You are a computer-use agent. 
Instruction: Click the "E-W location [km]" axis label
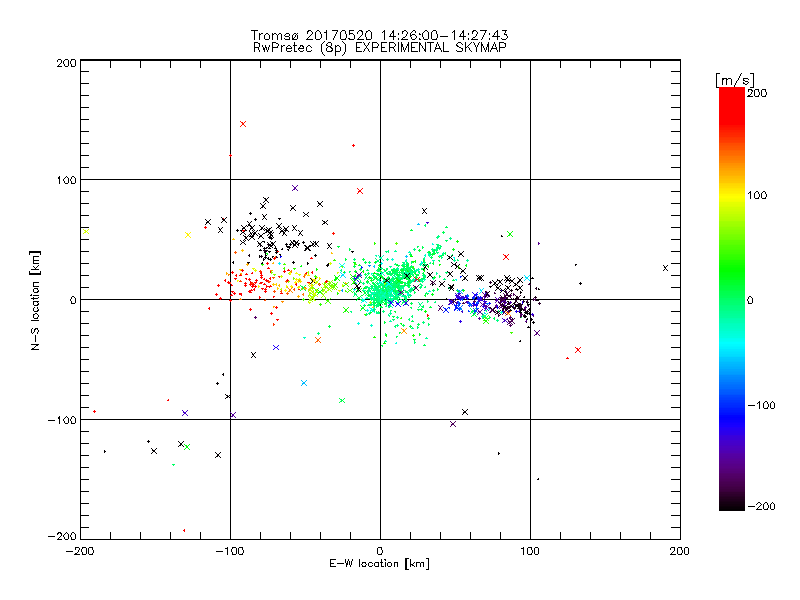point(379,563)
